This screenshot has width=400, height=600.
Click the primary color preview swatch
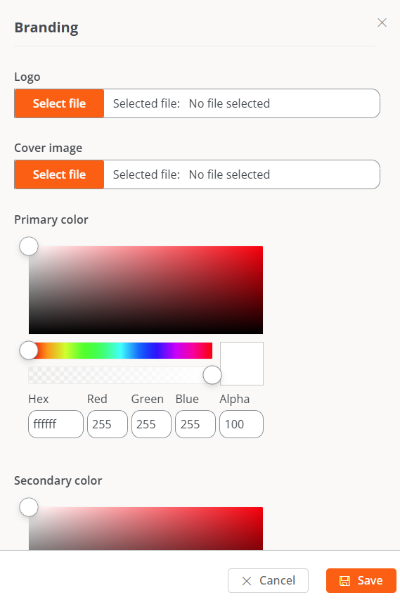(x=242, y=364)
